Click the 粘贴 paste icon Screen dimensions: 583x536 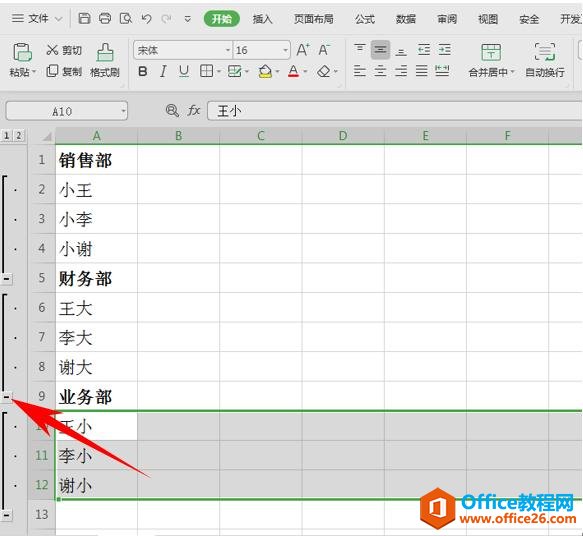22,52
